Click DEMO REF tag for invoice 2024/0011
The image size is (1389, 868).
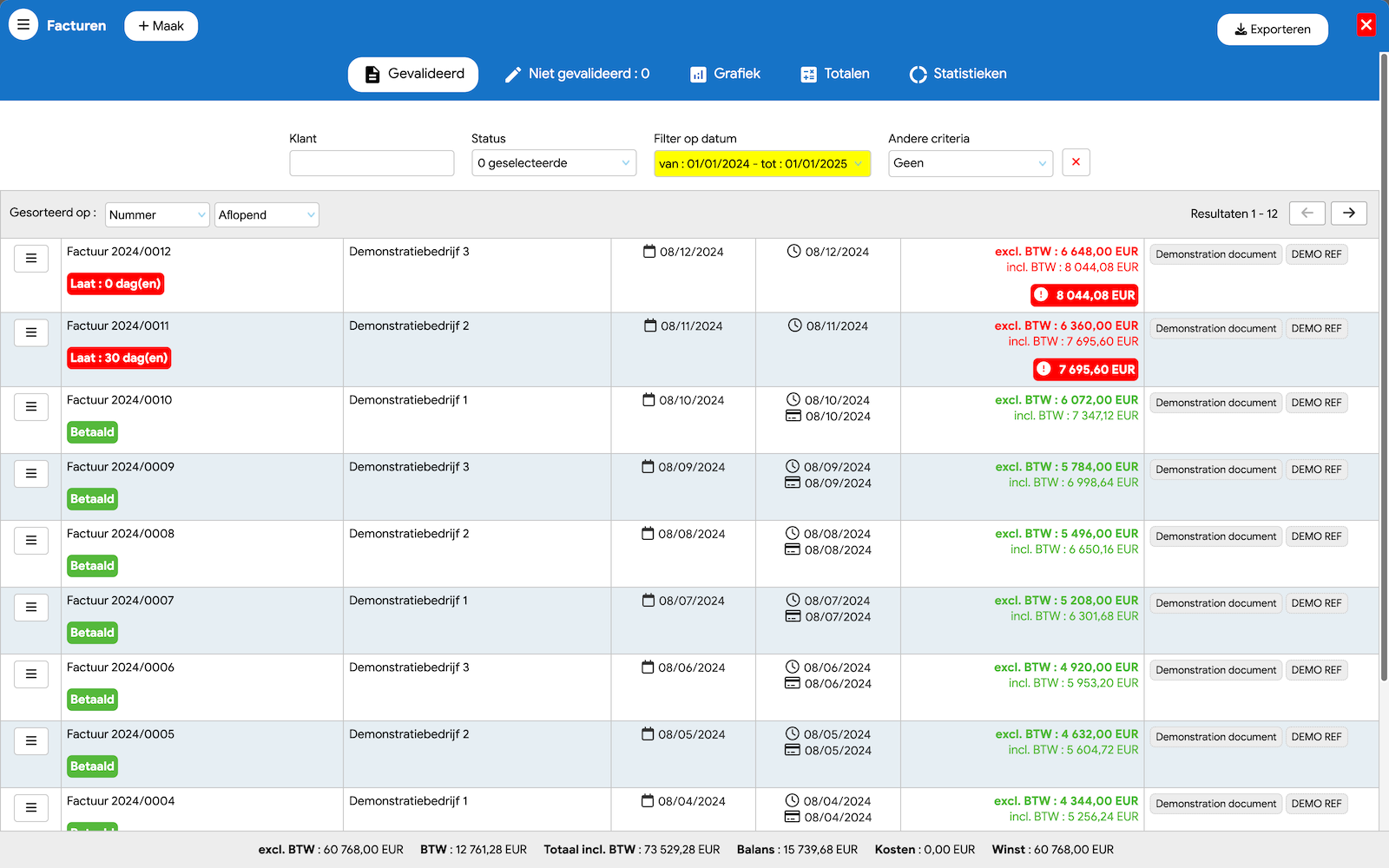tap(1316, 328)
